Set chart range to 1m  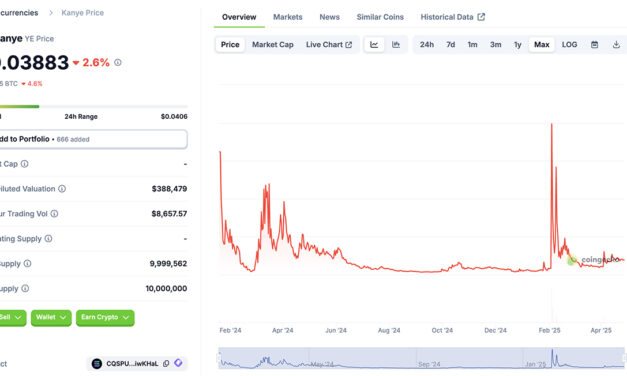472,44
